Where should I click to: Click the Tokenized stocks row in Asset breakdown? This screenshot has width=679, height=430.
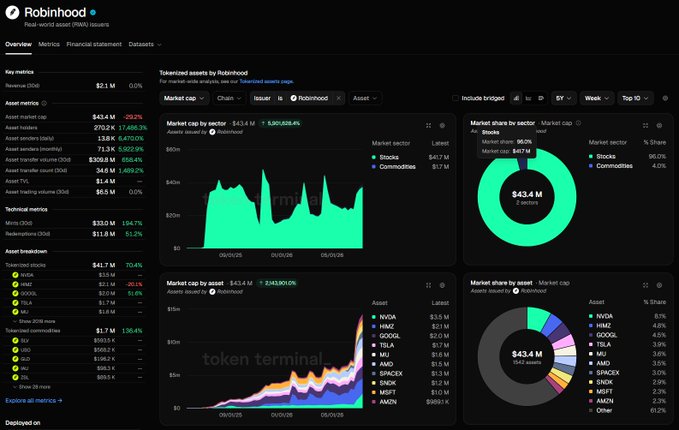[x=74, y=265]
